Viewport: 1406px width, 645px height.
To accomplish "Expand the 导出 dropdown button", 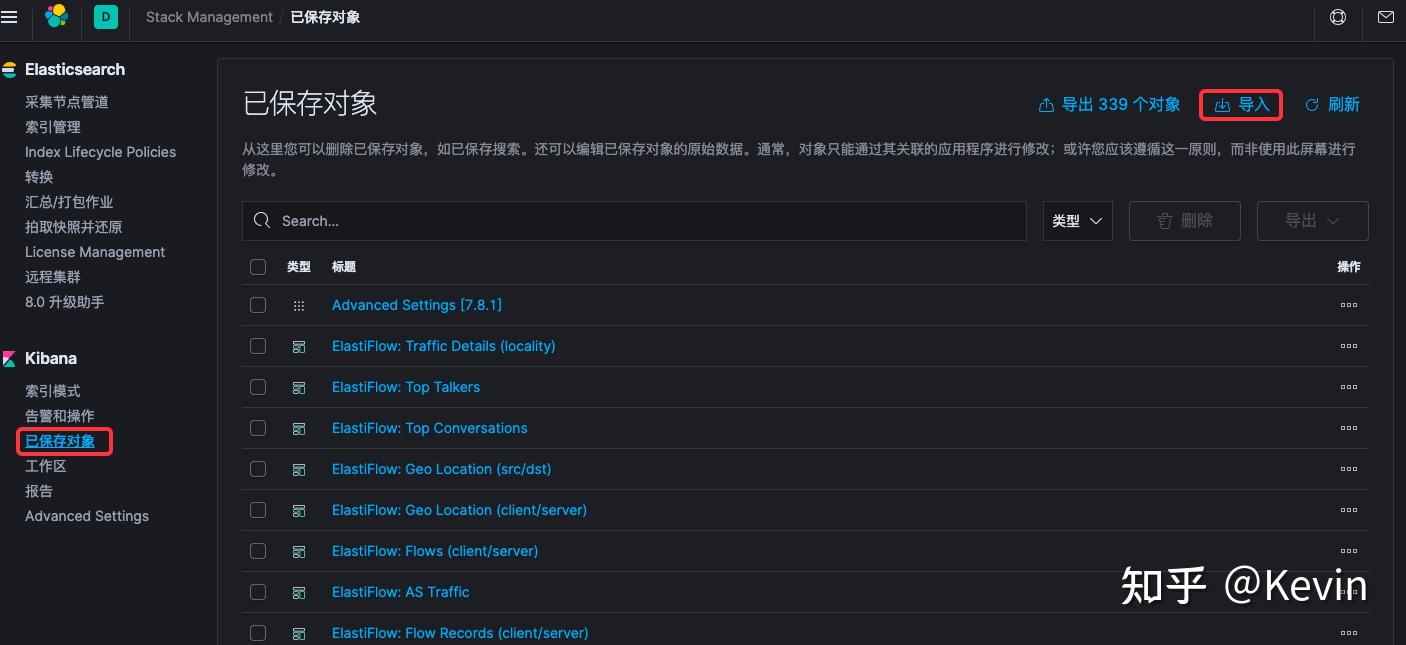I will [1312, 220].
